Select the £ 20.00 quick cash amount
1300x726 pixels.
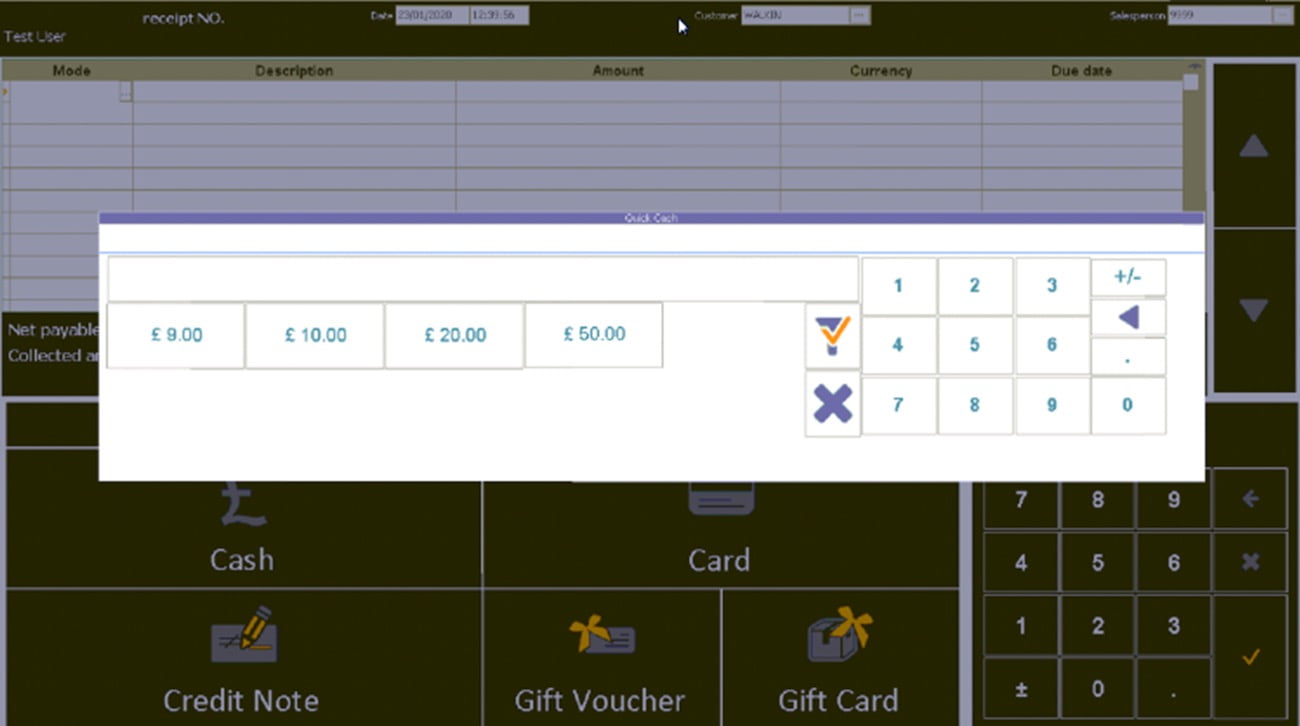coord(455,335)
